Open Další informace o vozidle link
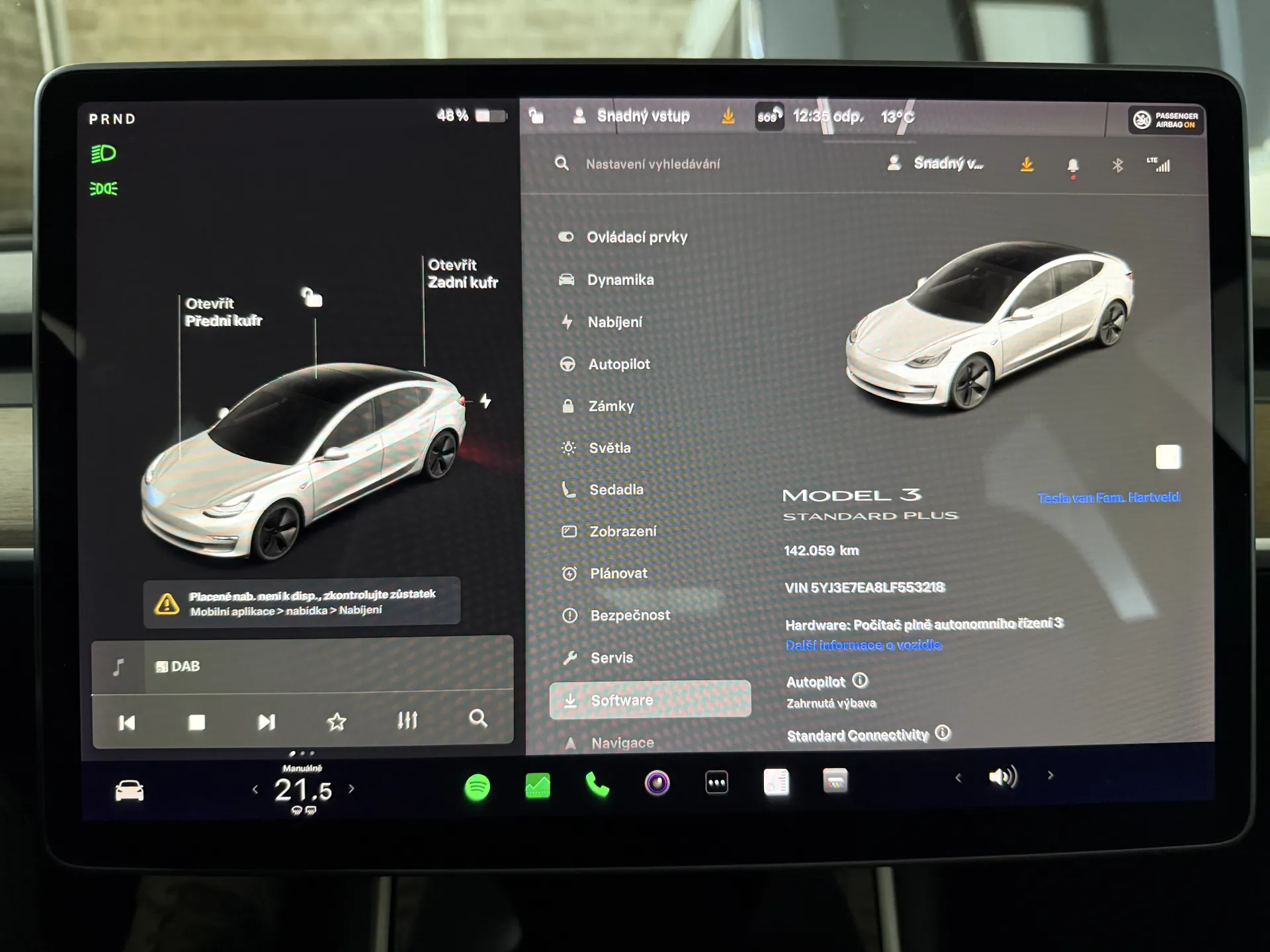The image size is (1270, 952). tap(863, 645)
